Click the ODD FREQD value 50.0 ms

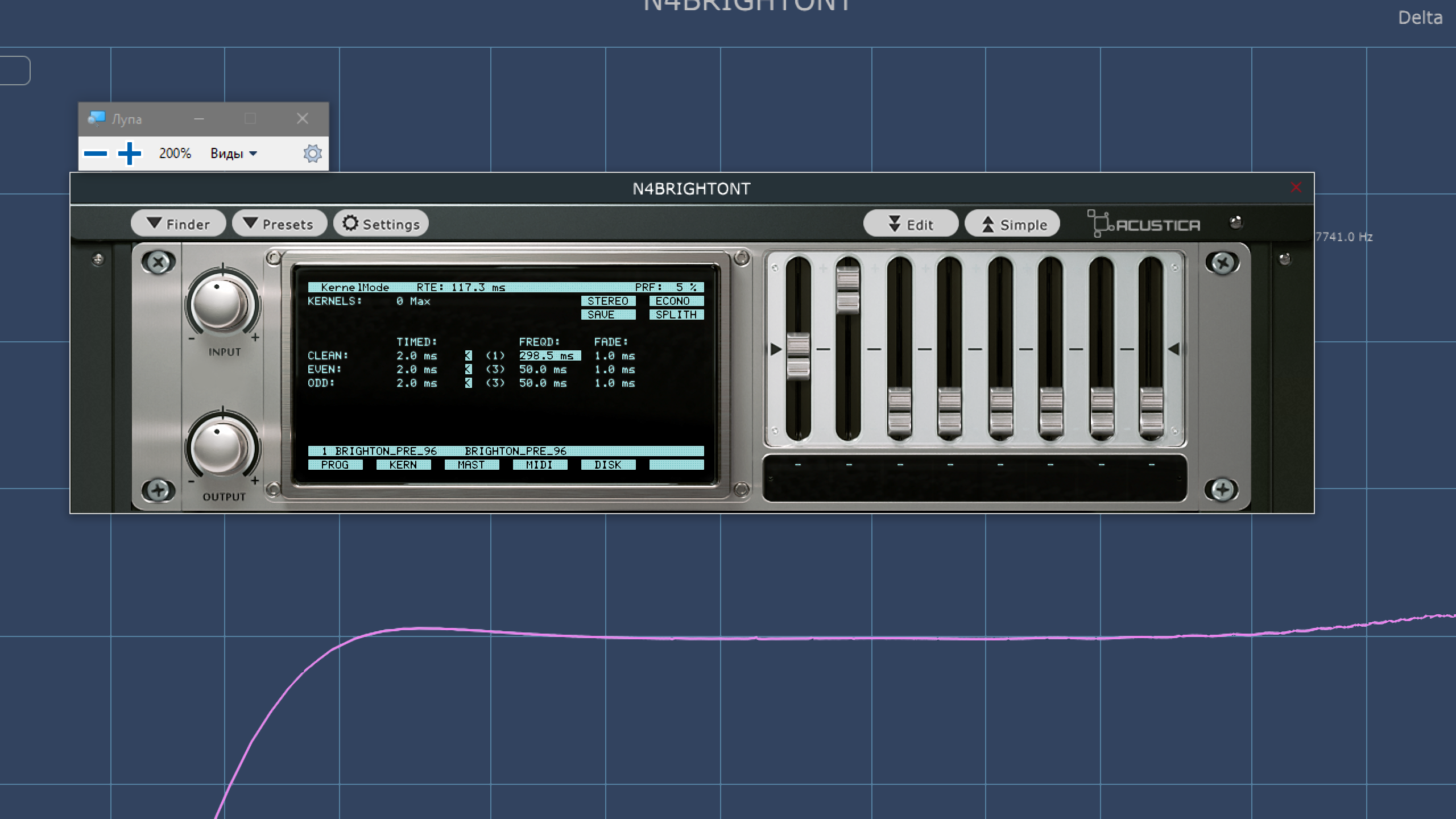[543, 383]
